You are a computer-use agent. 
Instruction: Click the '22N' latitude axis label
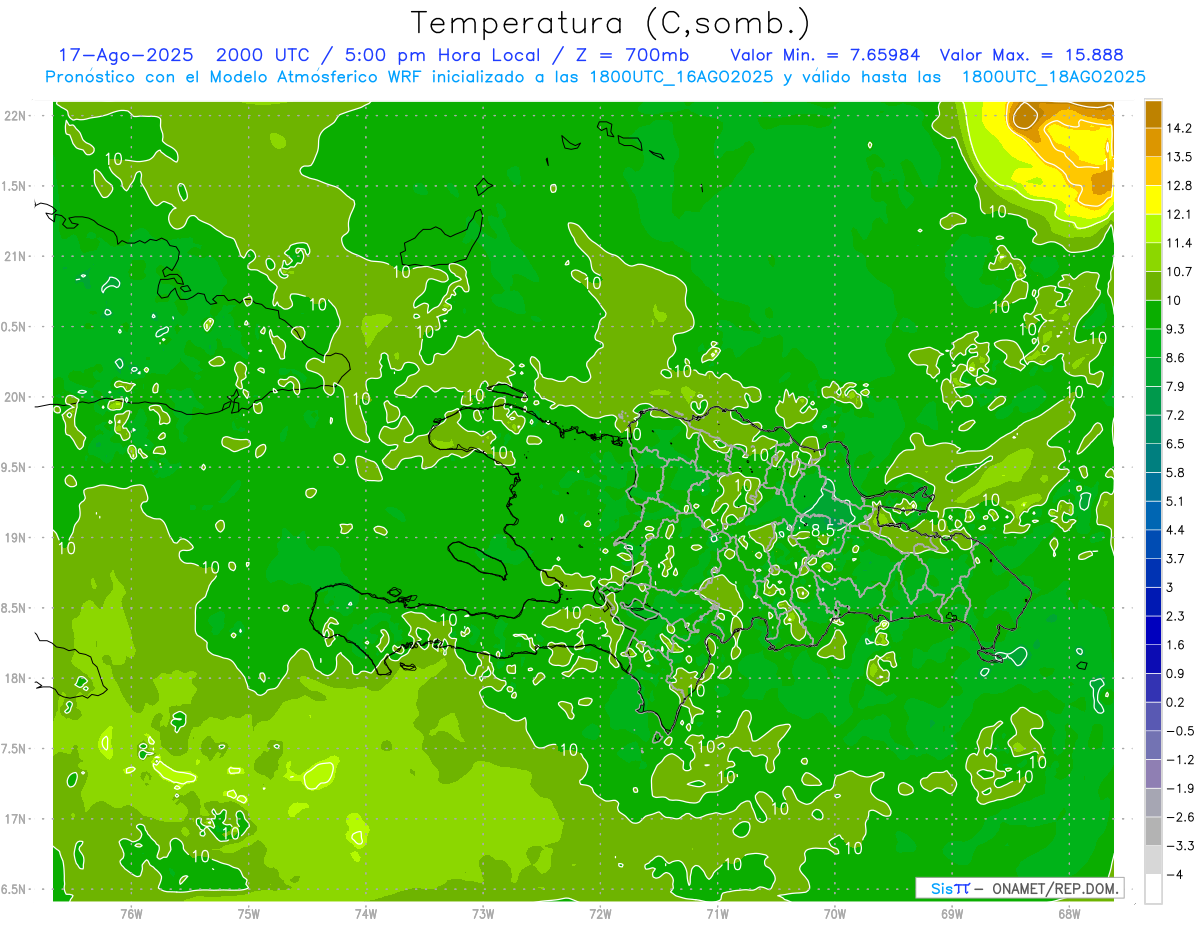(x=15, y=116)
